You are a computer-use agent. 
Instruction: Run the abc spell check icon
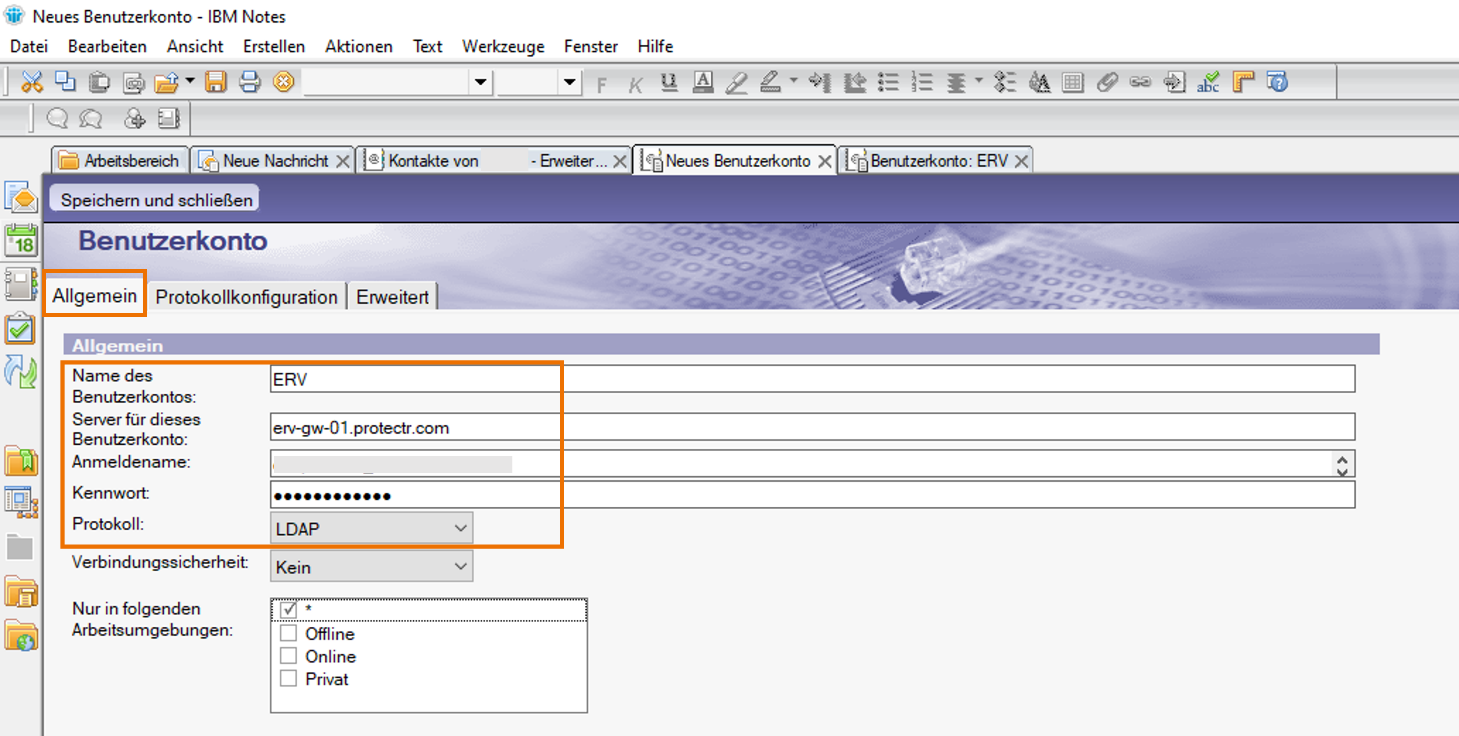[1208, 82]
